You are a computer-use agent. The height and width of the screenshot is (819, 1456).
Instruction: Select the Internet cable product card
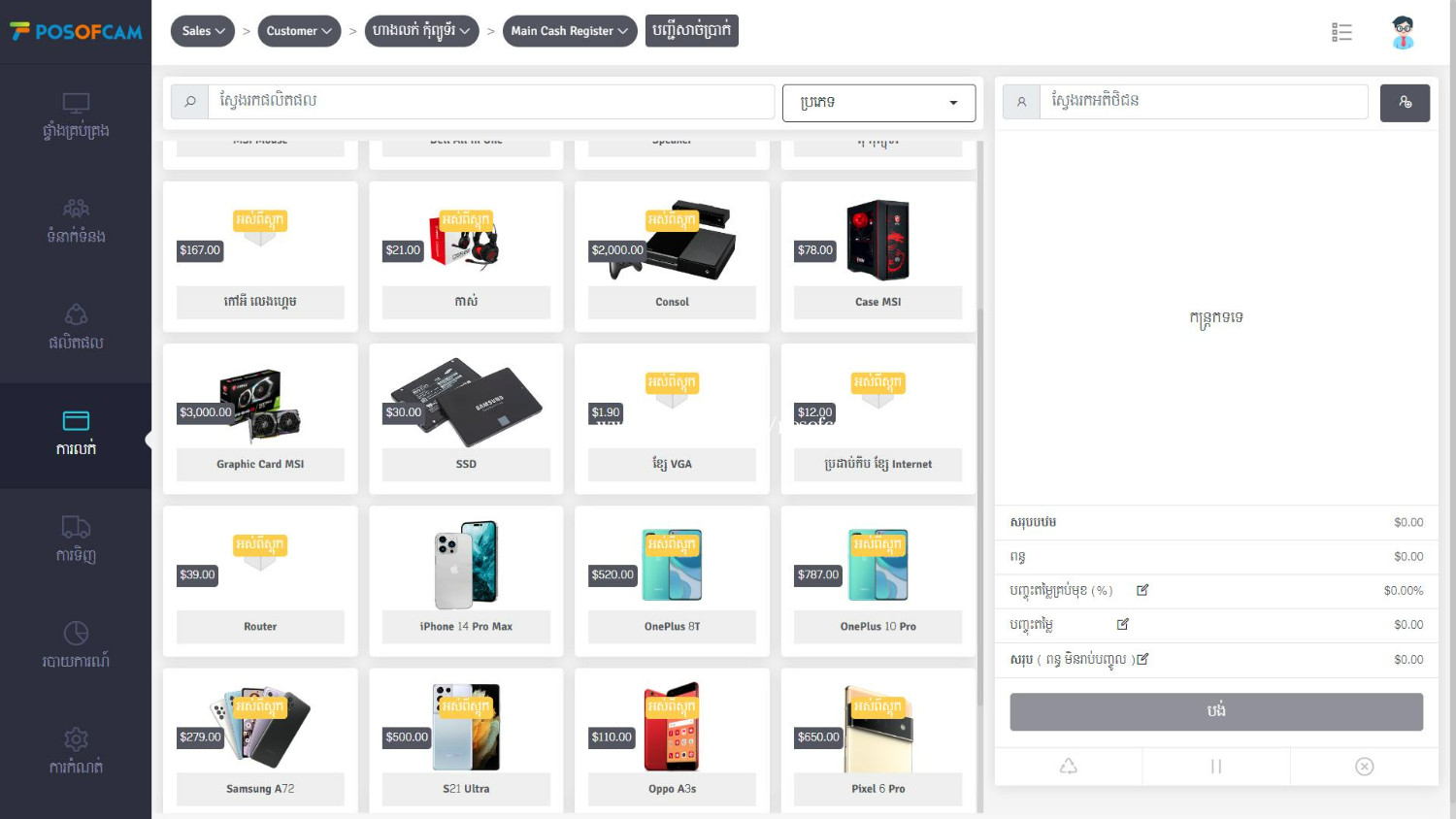878,419
